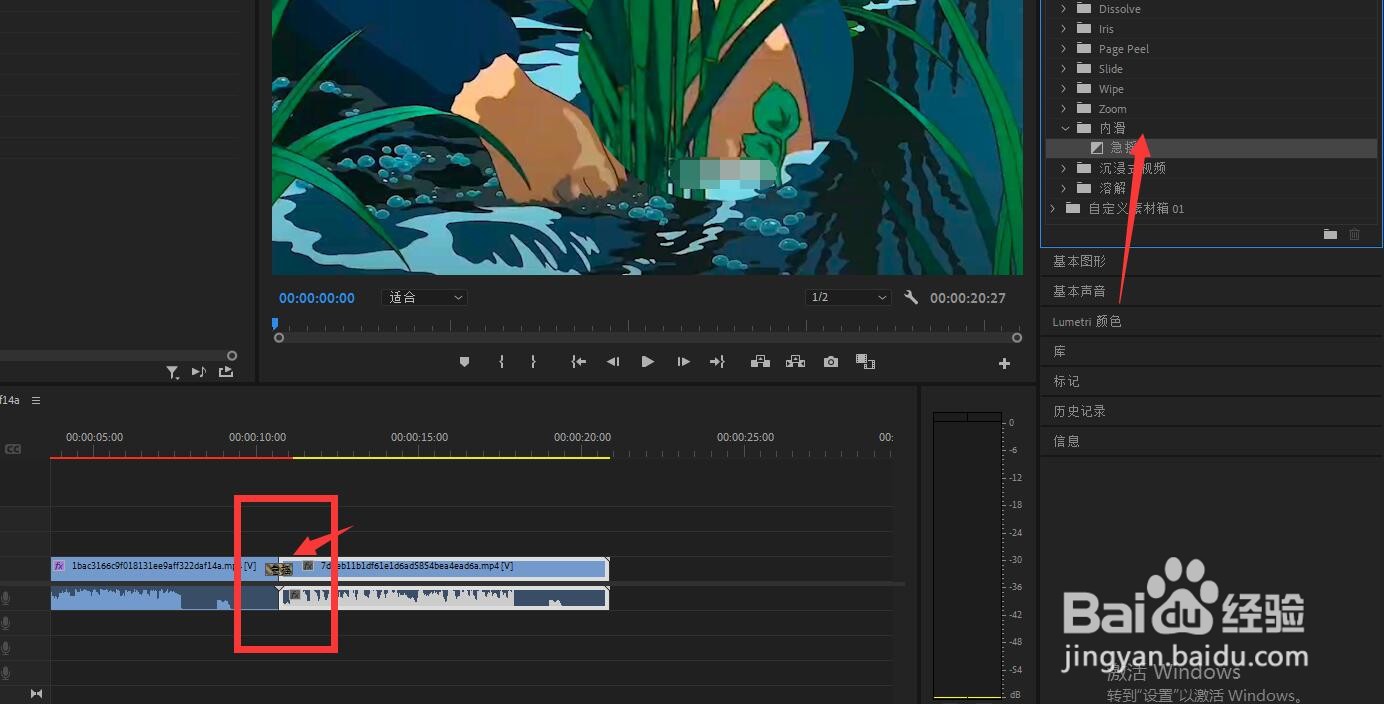Expand the Slide folder
The height and width of the screenshot is (704, 1384).
tap(1063, 69)
